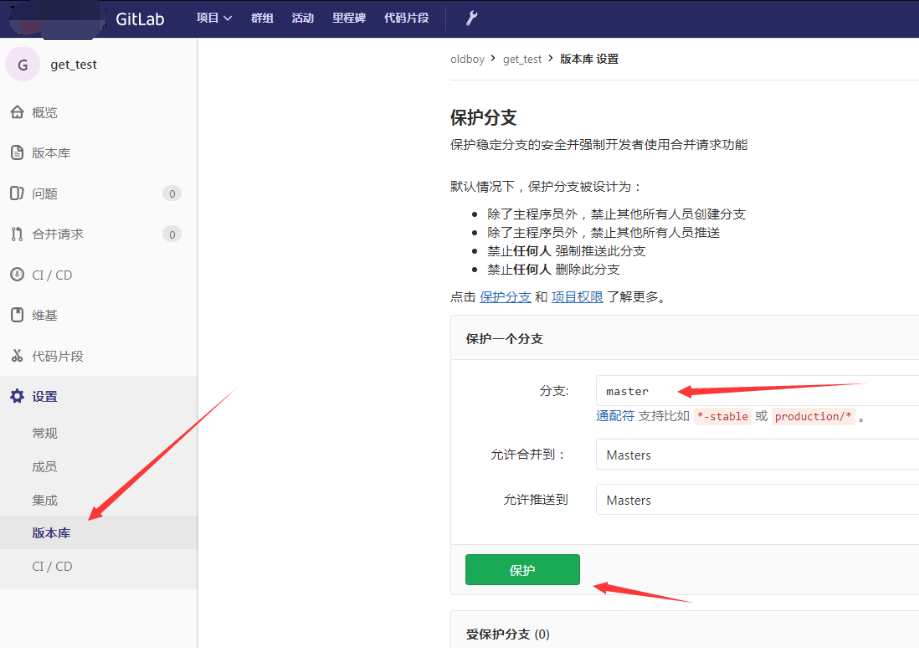Click the CI / CD rocket icon
Image resolution: width=919 pixels, height=648 pixels.
click(x=17, y=275)
